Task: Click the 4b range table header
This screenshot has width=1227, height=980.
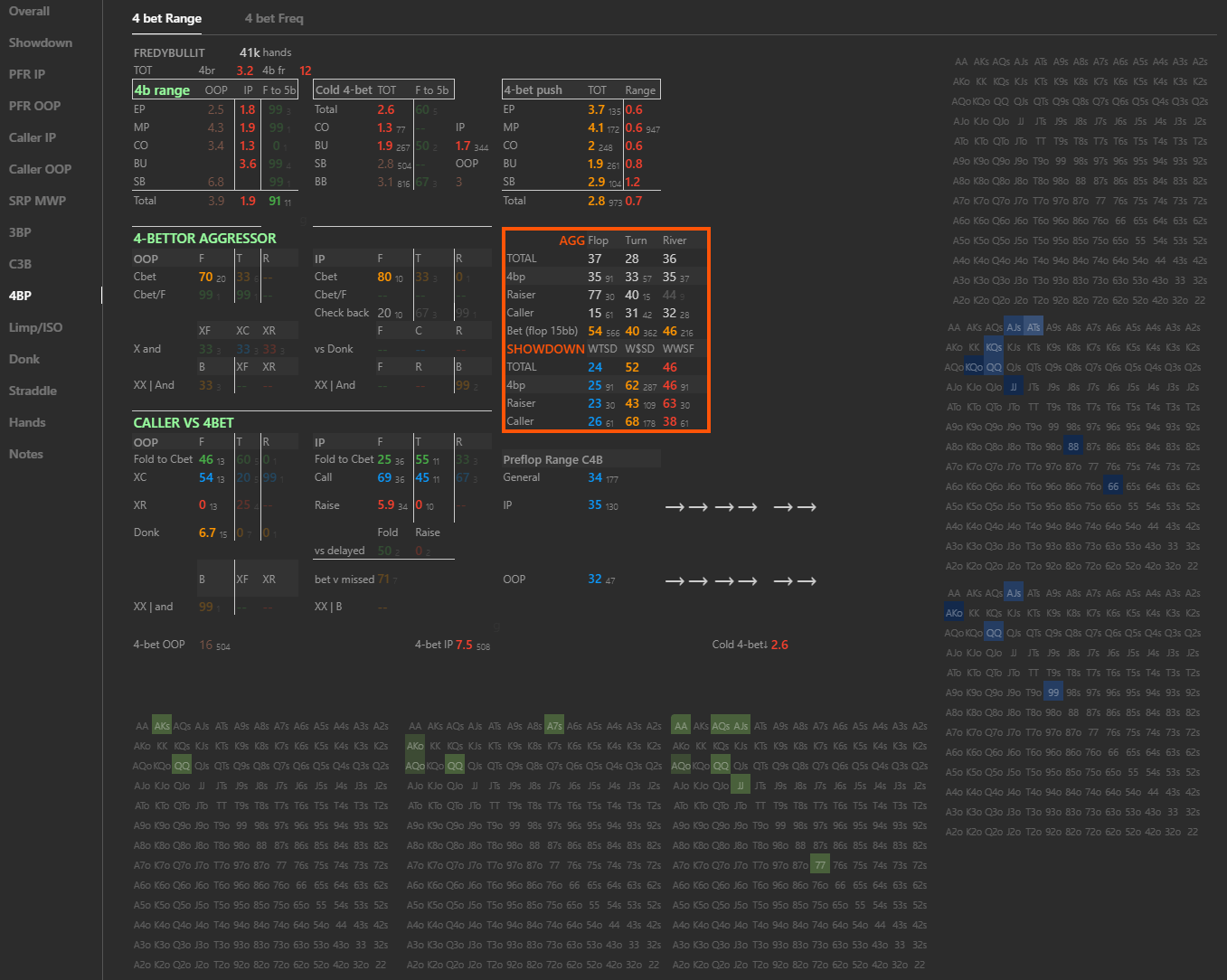Action: tap(162, 90)
